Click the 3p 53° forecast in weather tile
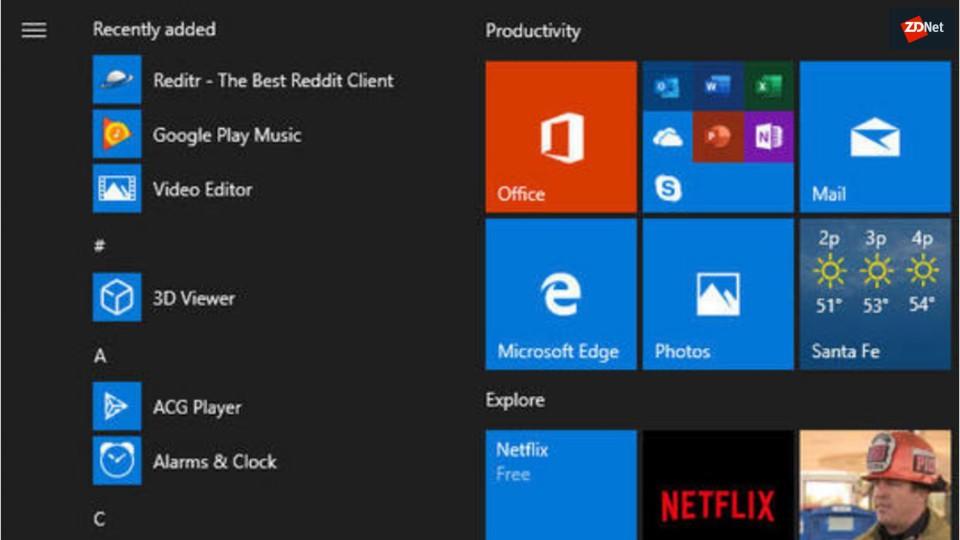Viewport: 960px width, 540px height. [x=876, y=271]
